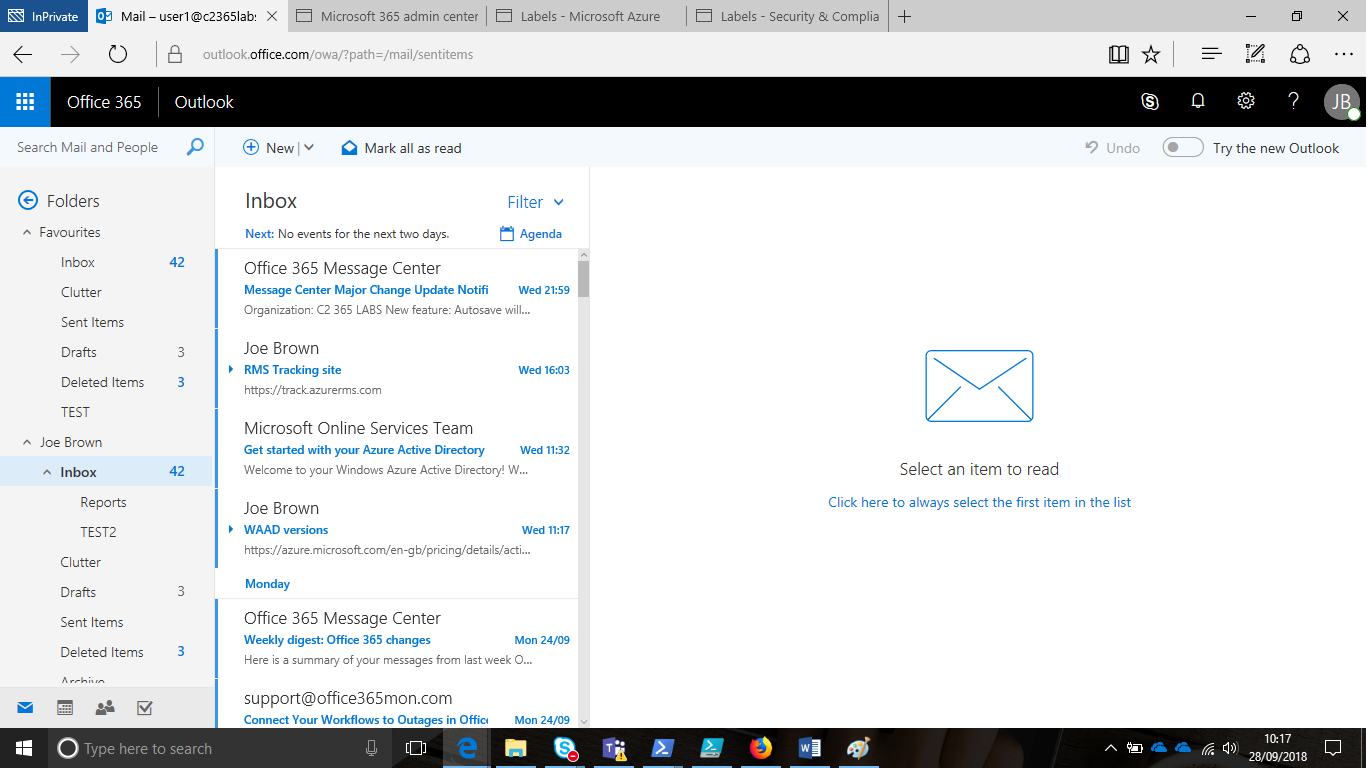
Task: Expand the RMS Tracking site conversation
Action: coord(232,369)
